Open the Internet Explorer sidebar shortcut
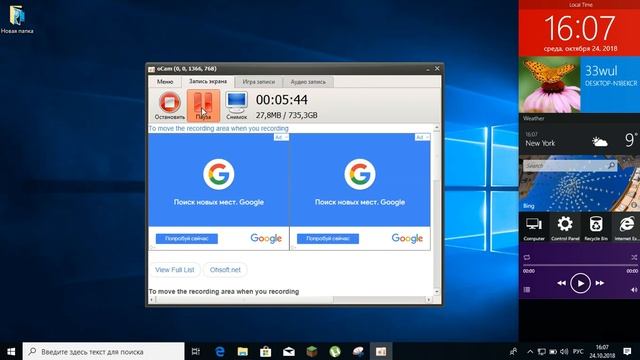Screen dimensions: 640x360 click(626, 227)
